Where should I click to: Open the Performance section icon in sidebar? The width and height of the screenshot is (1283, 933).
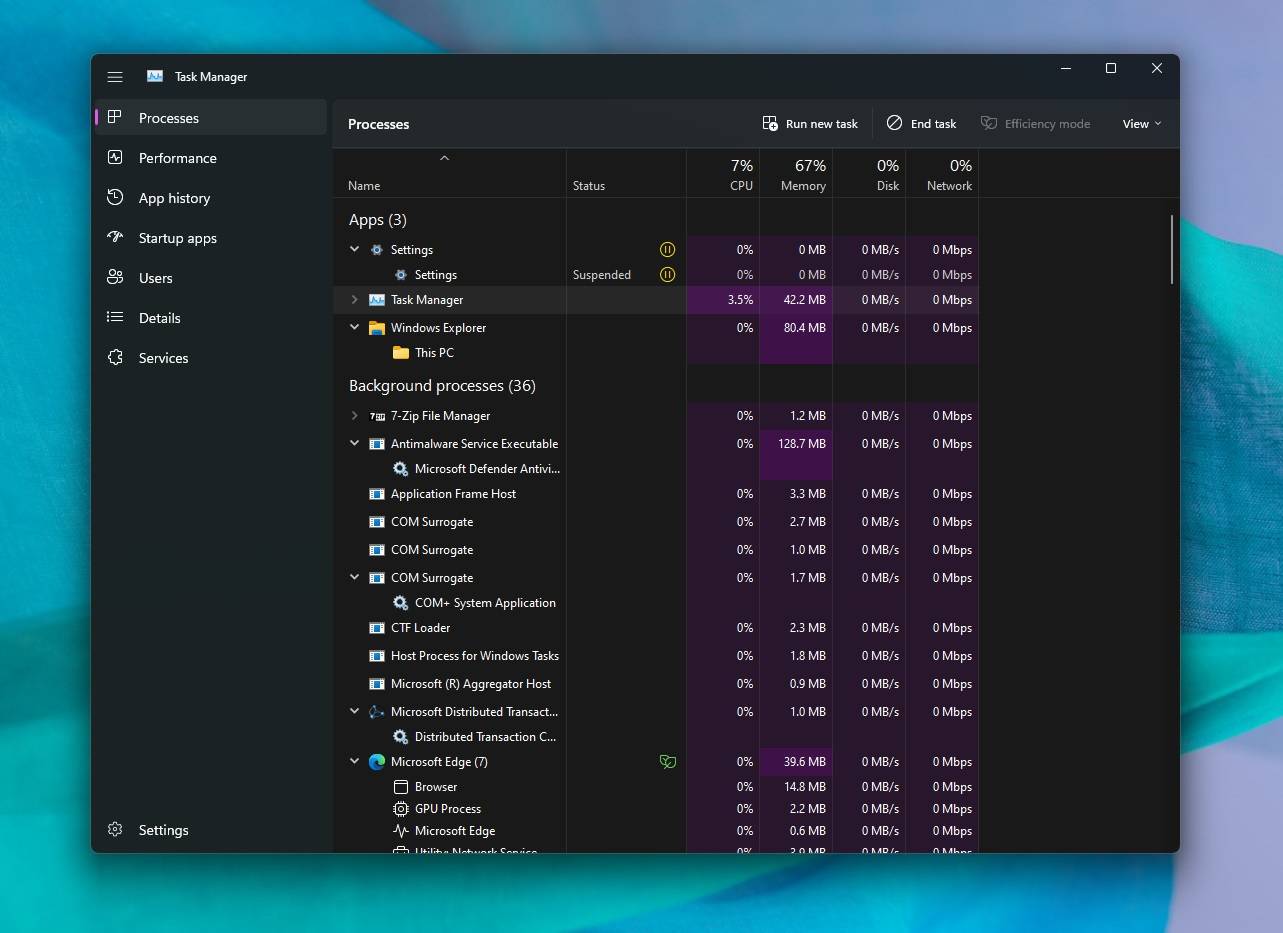pos(115,158)
